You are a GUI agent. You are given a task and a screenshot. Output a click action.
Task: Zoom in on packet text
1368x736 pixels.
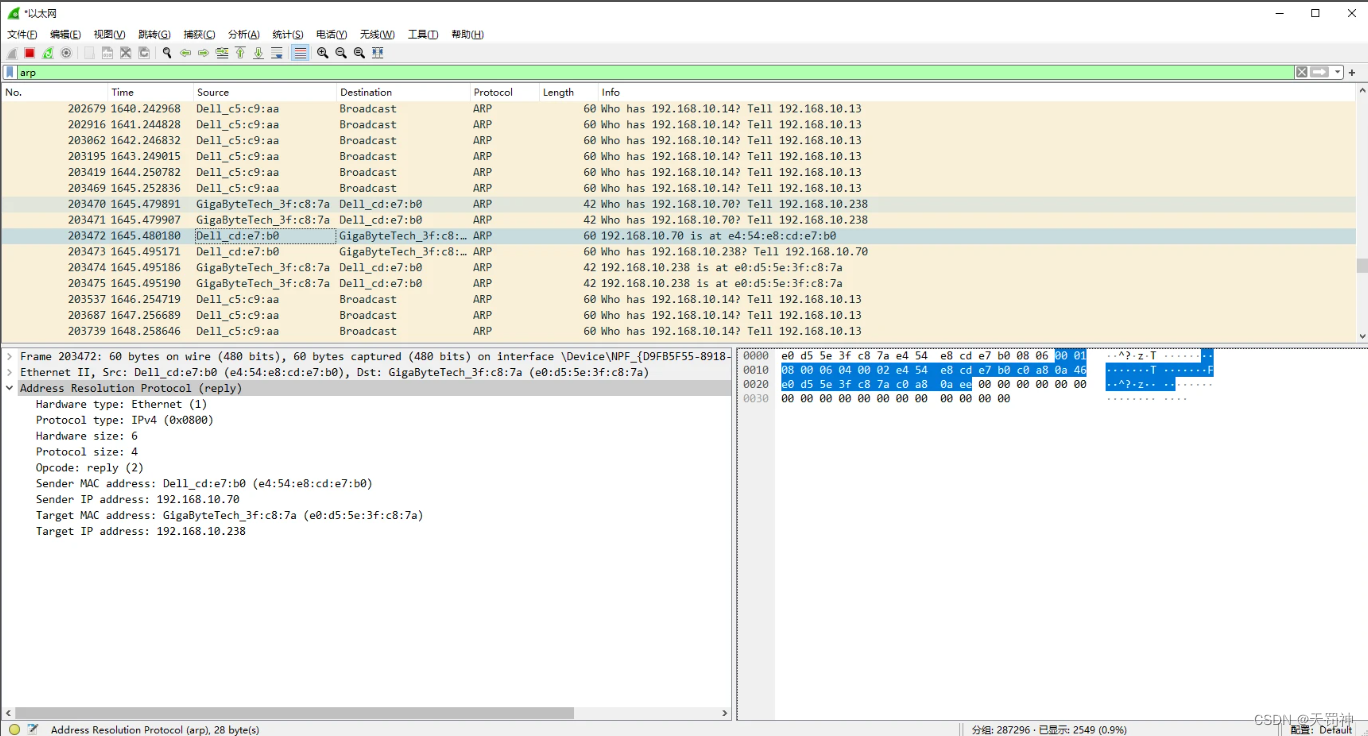[323, 53]
